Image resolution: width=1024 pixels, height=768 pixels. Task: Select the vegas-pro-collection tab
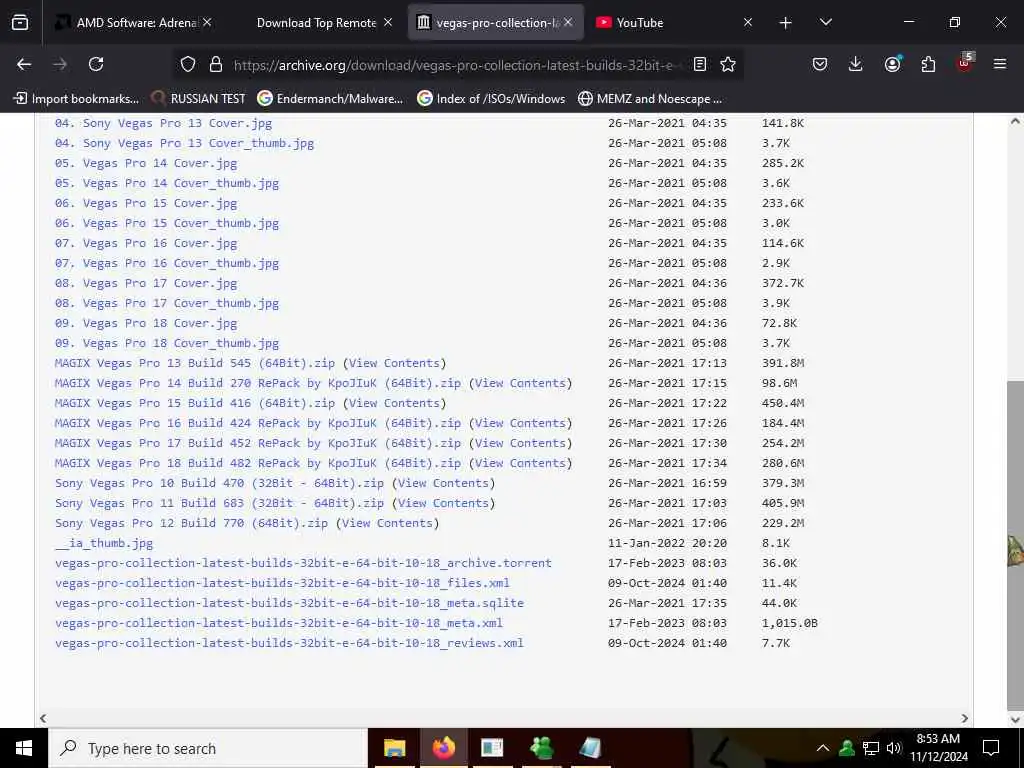(495, 22)
